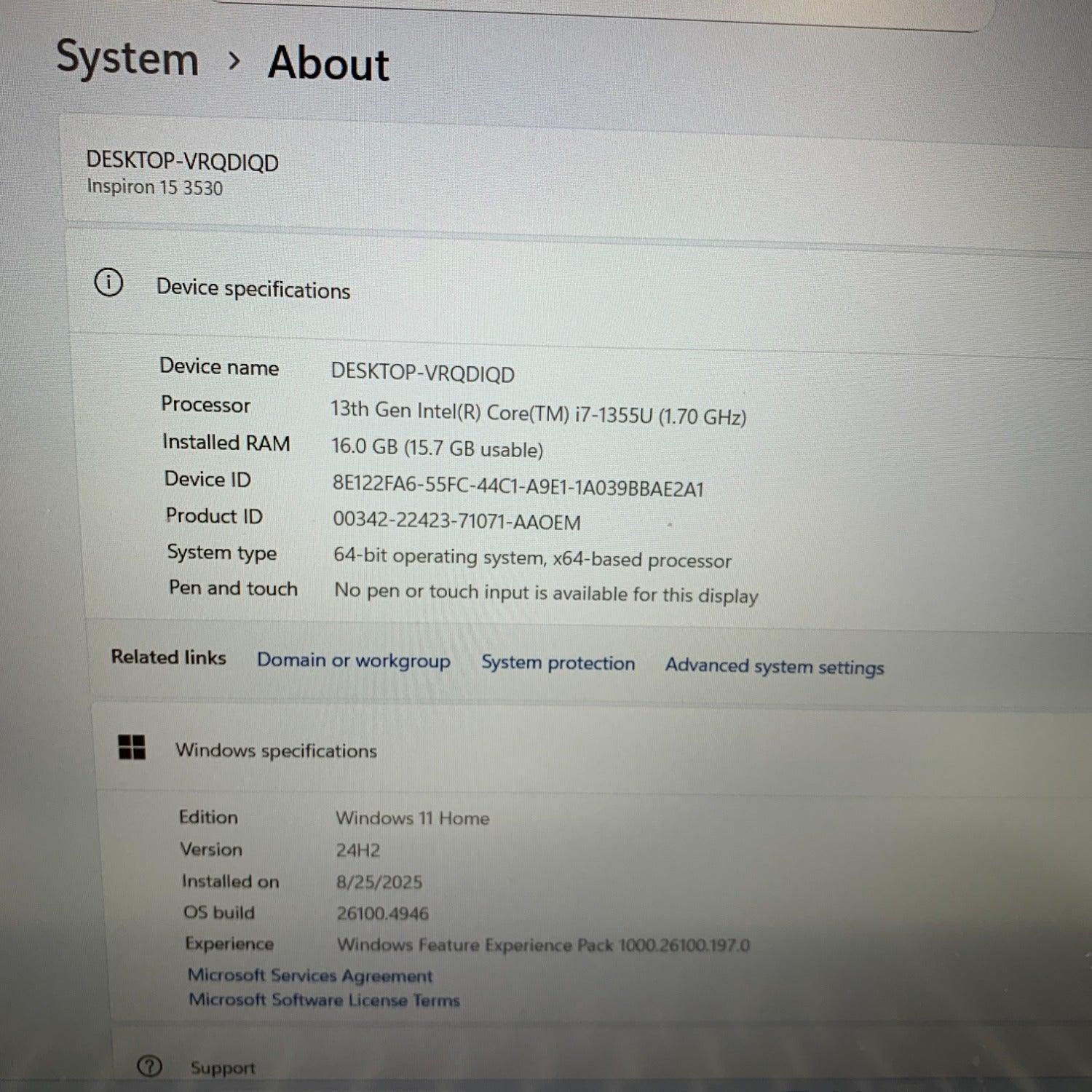Viewport: 1092px width, 1092px height.
Task: Select the 64-bit operating system value
Action: click(x=532, y=558)
